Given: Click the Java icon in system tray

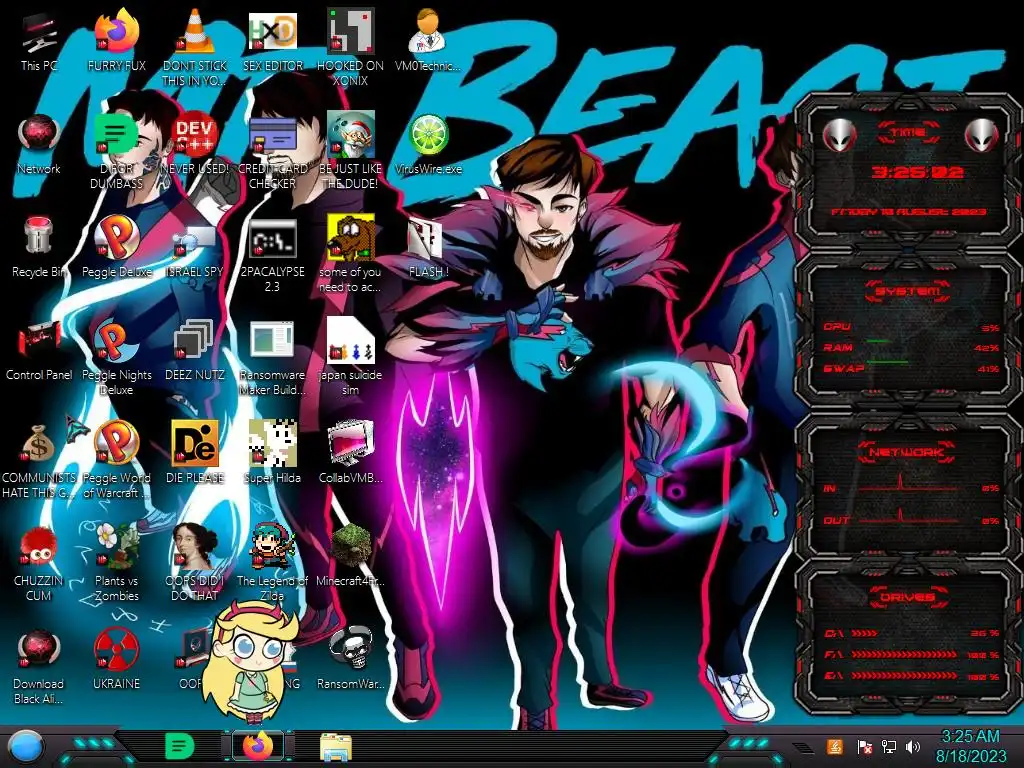Looking at the screenshot, I should (834, 746).
